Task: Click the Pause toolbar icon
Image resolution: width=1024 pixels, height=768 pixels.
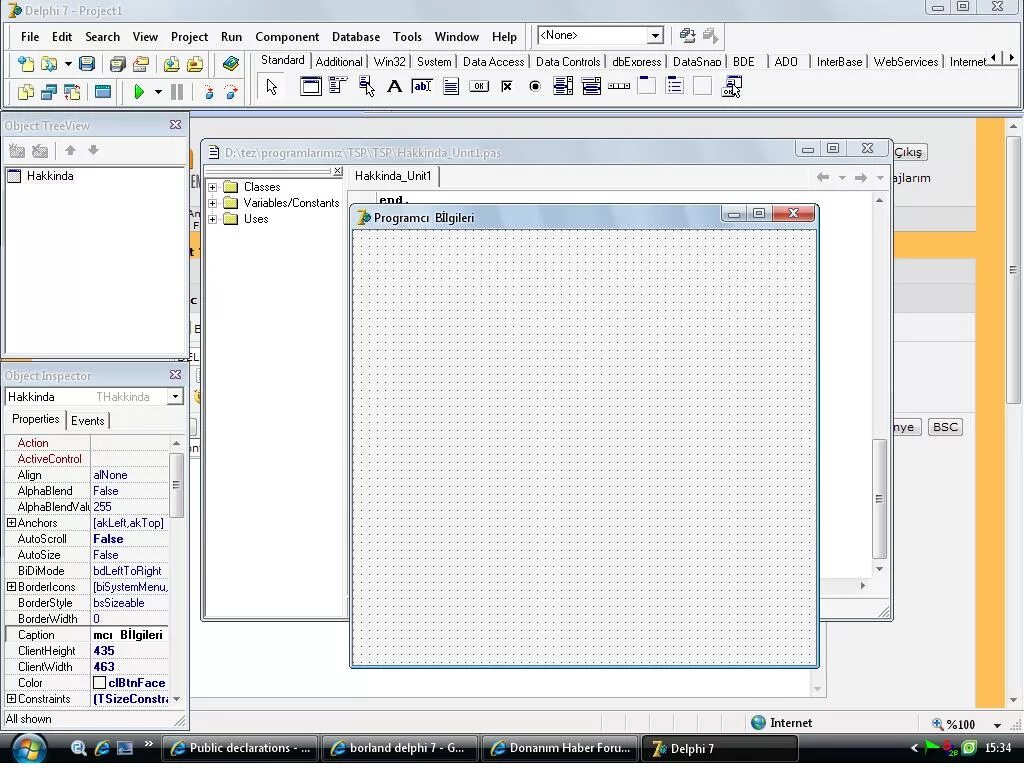Action: click(x=177, y=92)
